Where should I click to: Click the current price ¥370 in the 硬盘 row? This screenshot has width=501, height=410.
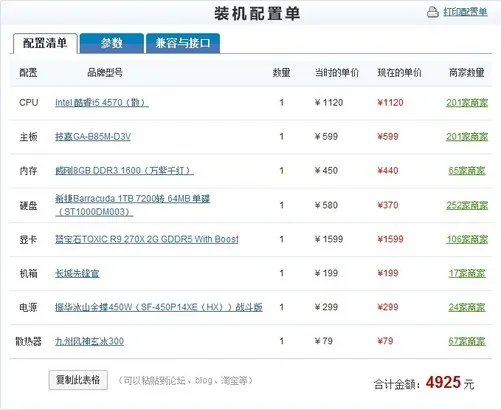[388, 205]
